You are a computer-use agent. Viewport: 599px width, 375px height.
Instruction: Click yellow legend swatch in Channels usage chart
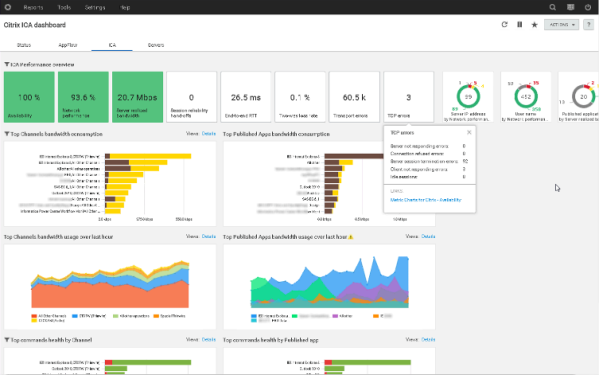34,321
